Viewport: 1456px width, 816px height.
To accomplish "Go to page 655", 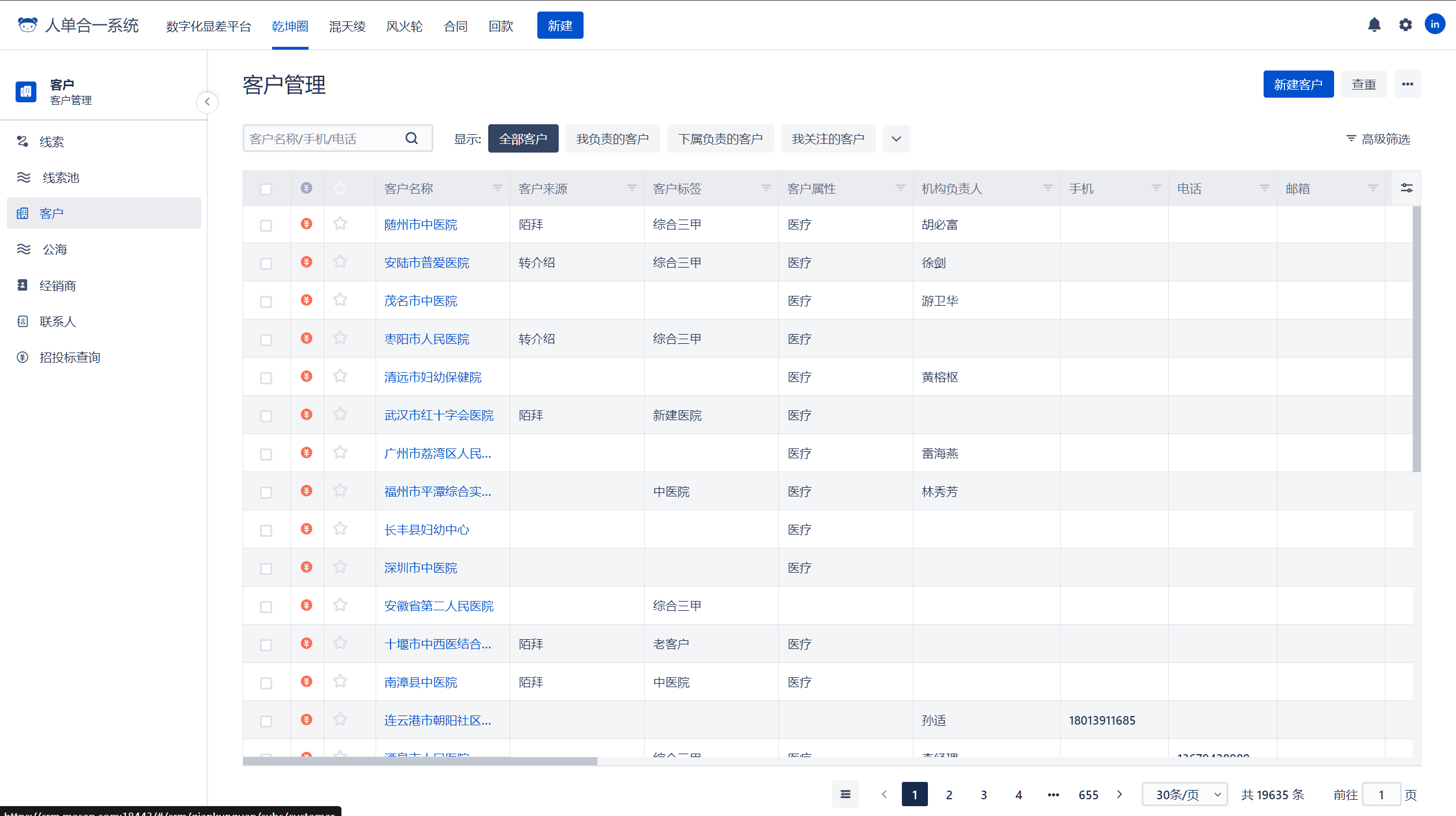I will click(1088, 795).
